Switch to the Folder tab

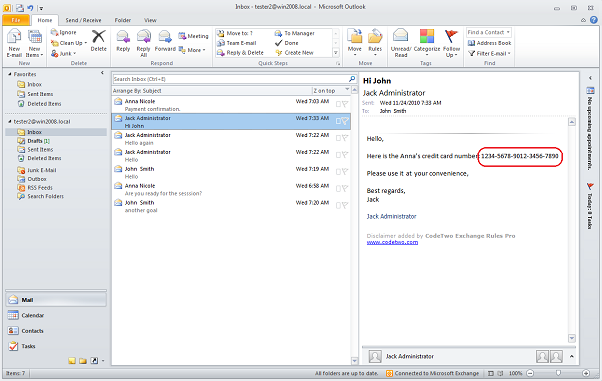point(122,20)
